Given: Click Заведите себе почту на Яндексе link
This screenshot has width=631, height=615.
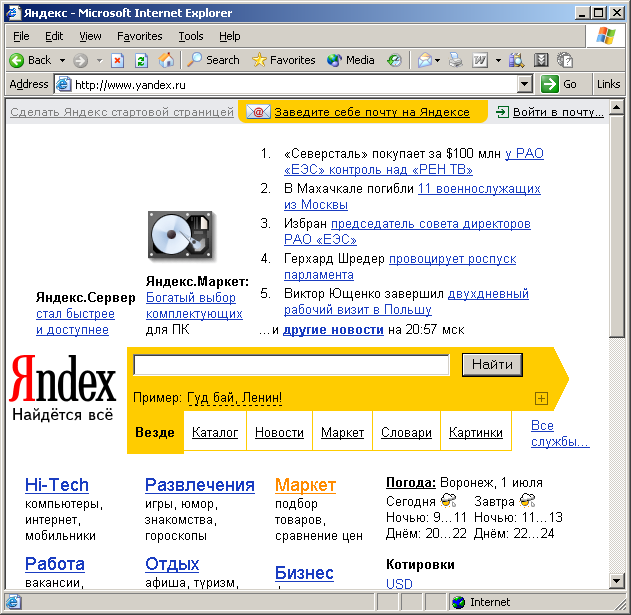Looking at the screenshot, I should click(x=372, y=112).
